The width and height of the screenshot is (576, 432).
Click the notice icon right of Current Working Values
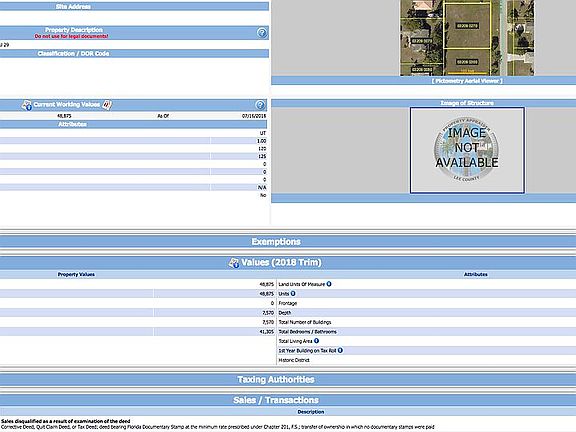pyautogui.click(x=107, y=105)
